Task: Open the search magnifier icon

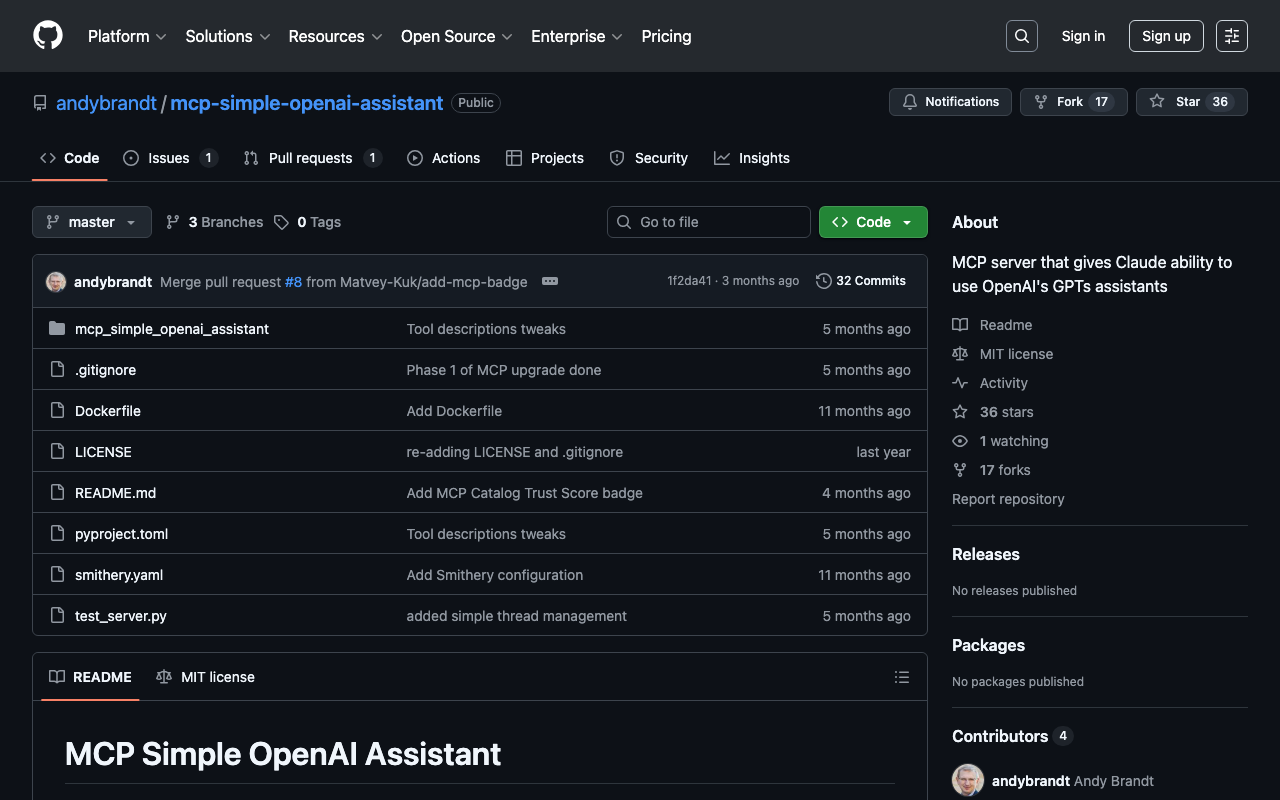Action: 1021,36
